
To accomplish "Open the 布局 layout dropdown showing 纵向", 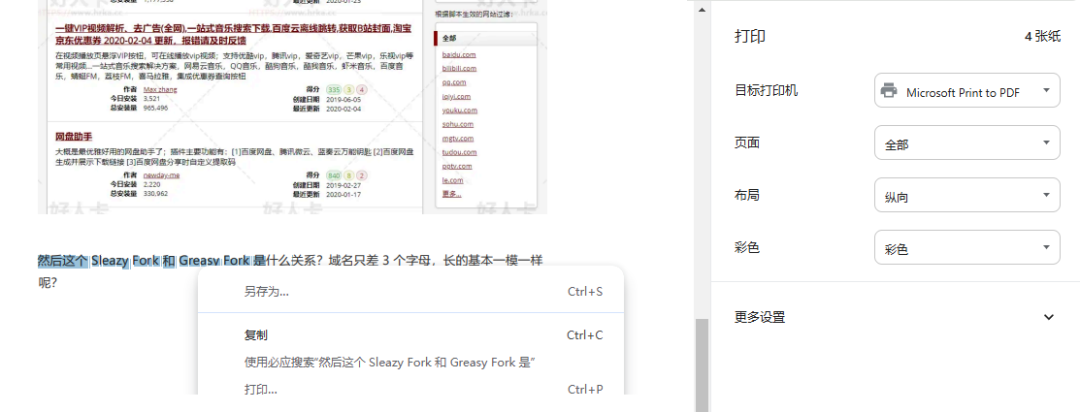I will click(967, 196).
